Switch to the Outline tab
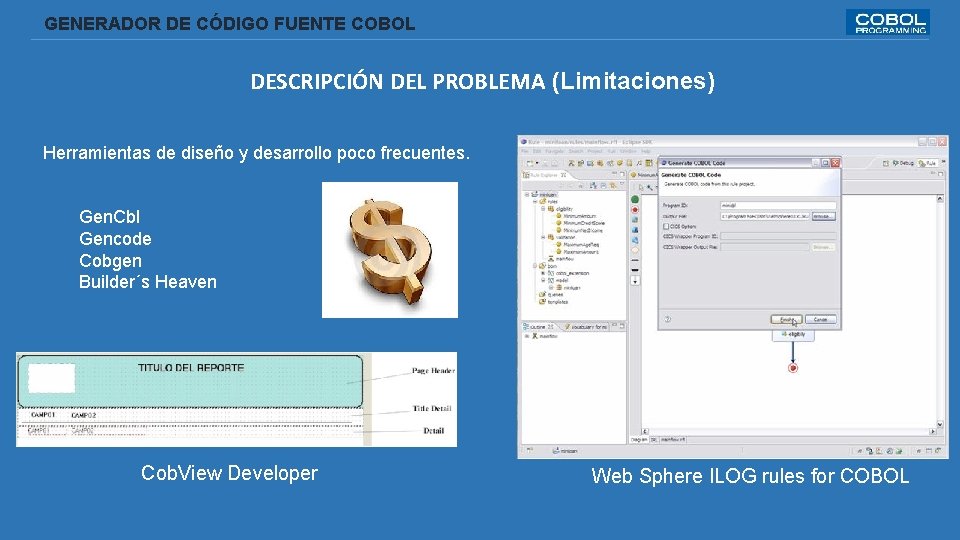Viewport: 960px width, 540px height. [x=538, y=327]
